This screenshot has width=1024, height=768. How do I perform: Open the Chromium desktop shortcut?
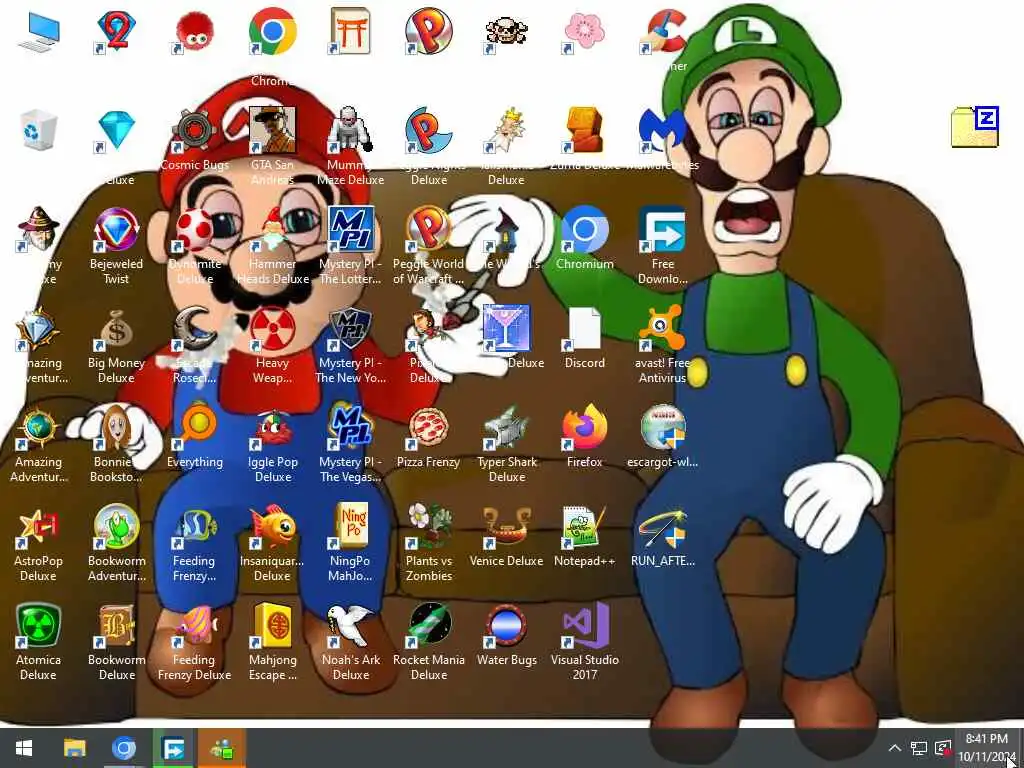(x=584, y=238)
